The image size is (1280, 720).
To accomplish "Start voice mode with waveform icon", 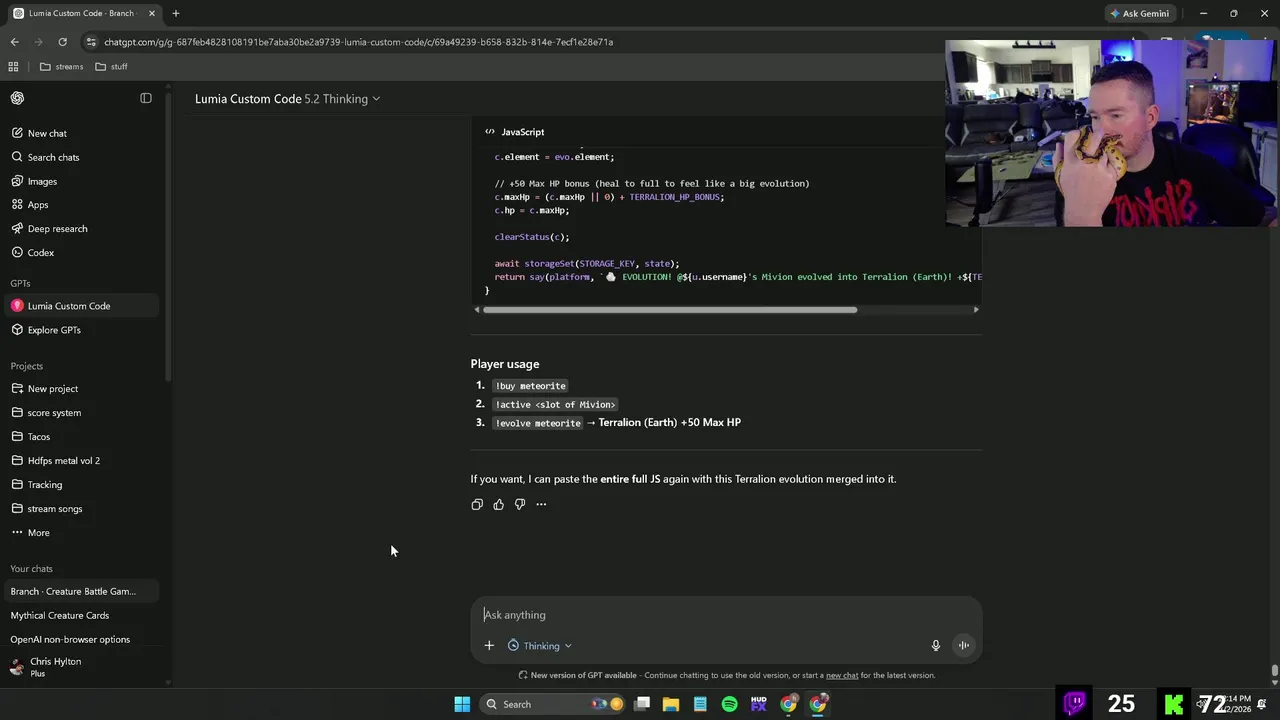I will tap(964, 646).
